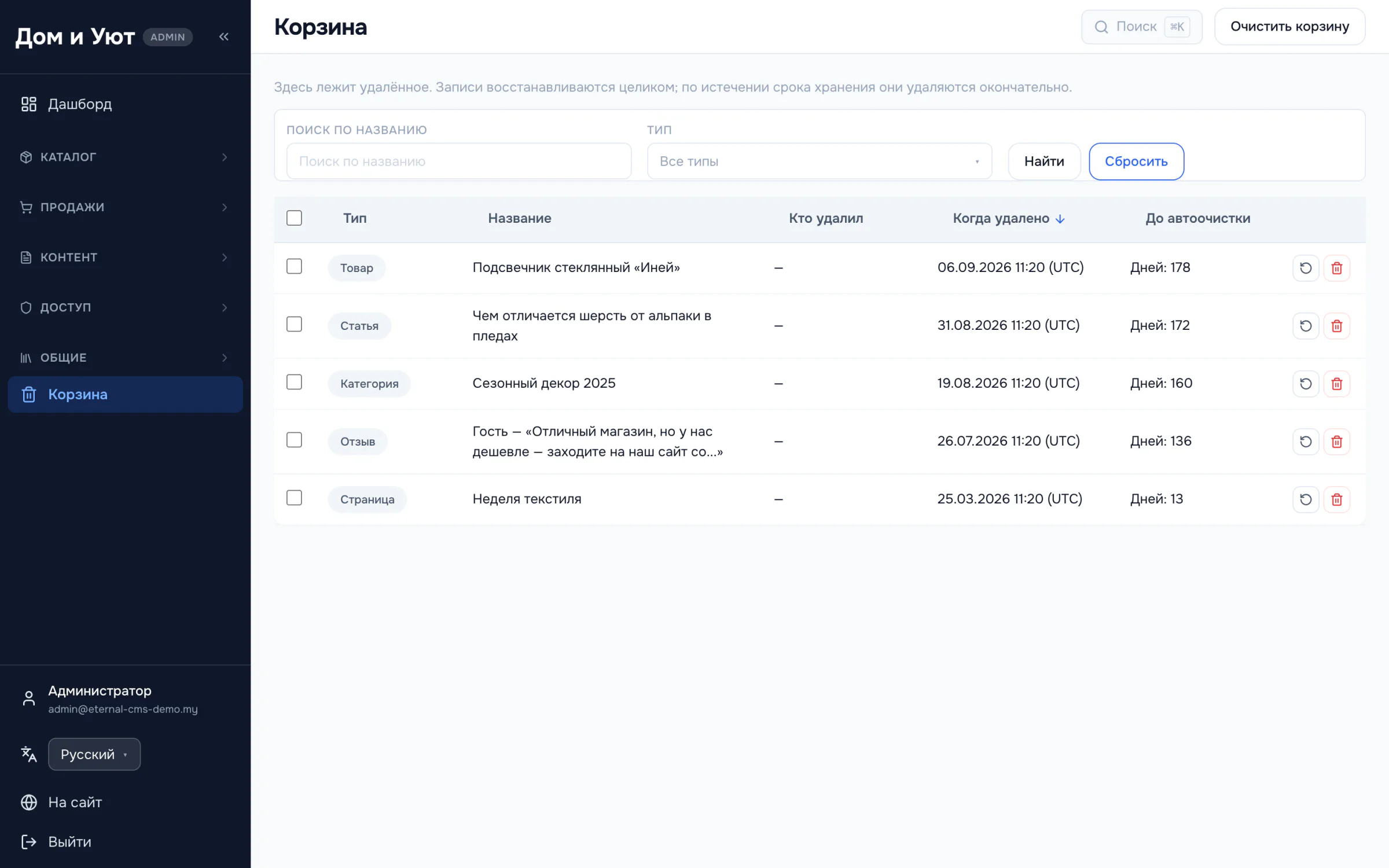
Task: Toggle select-all checkbox in table header
Action: click(x=294, y=218)
